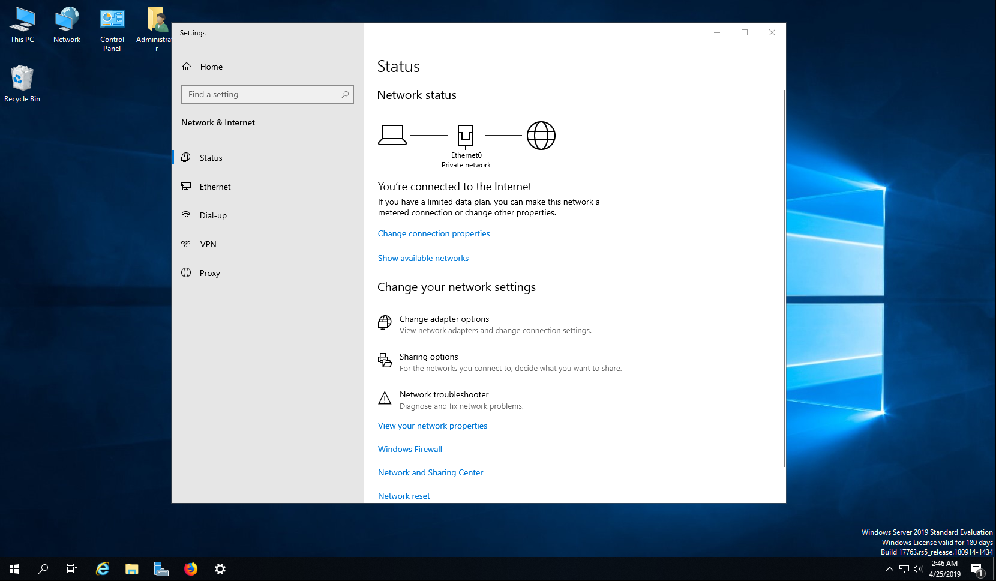This screenshot has height=582, width=997.
Task: Click the Network reset link
Action: (404, 496)
